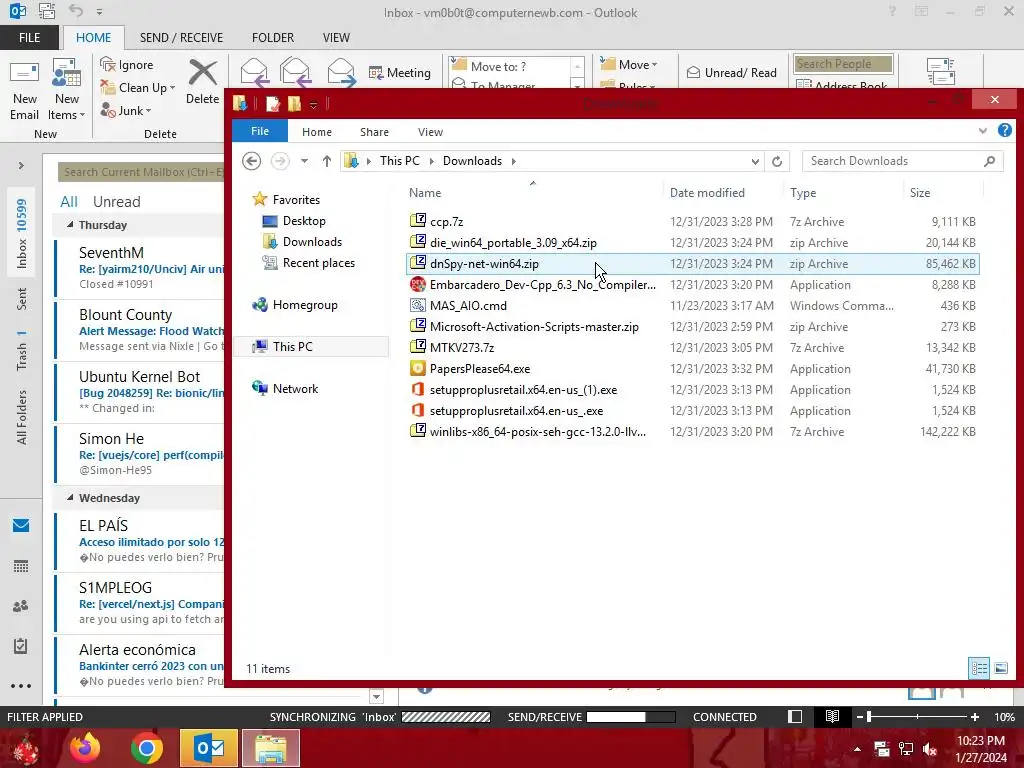1024x768 pixels.
Task: Sort Explorer files by Date modified column
Action: pyautogui.click(x=707, y=193)
